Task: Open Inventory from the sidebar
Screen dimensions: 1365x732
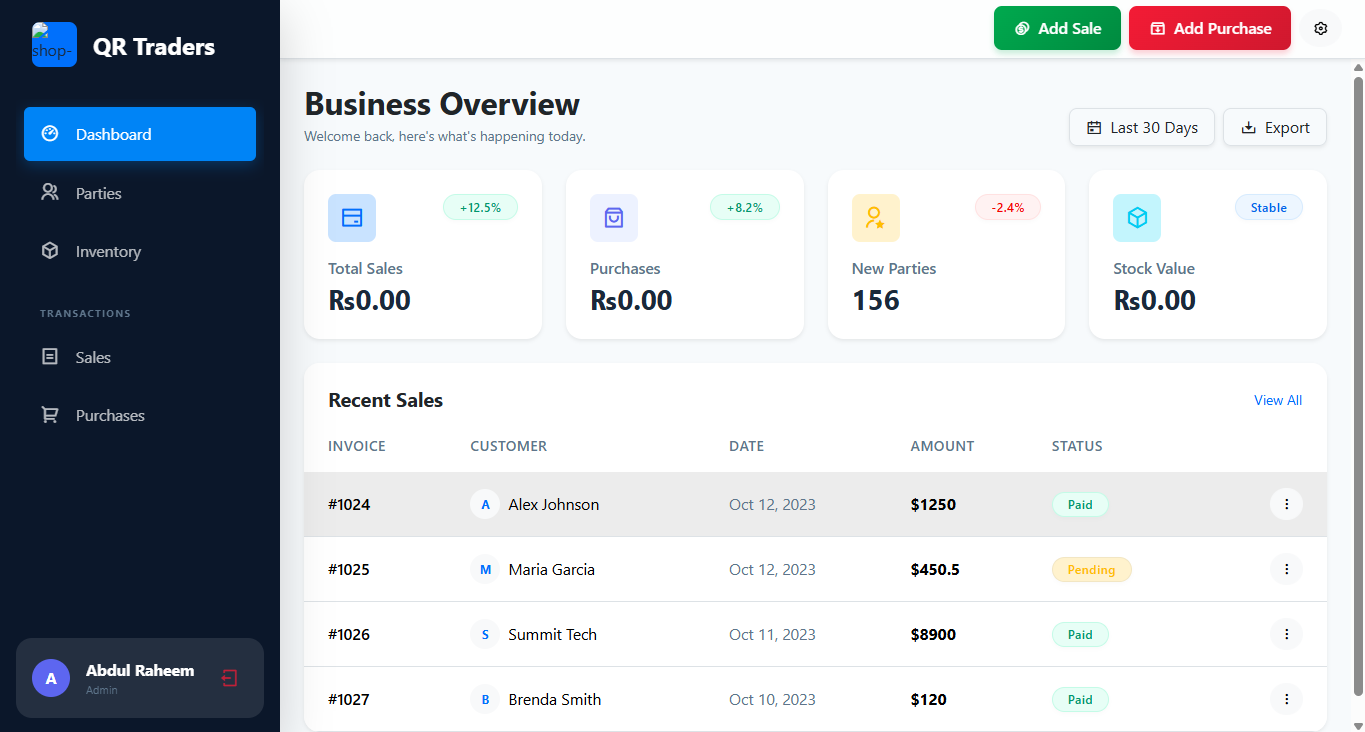Action: 107,251
